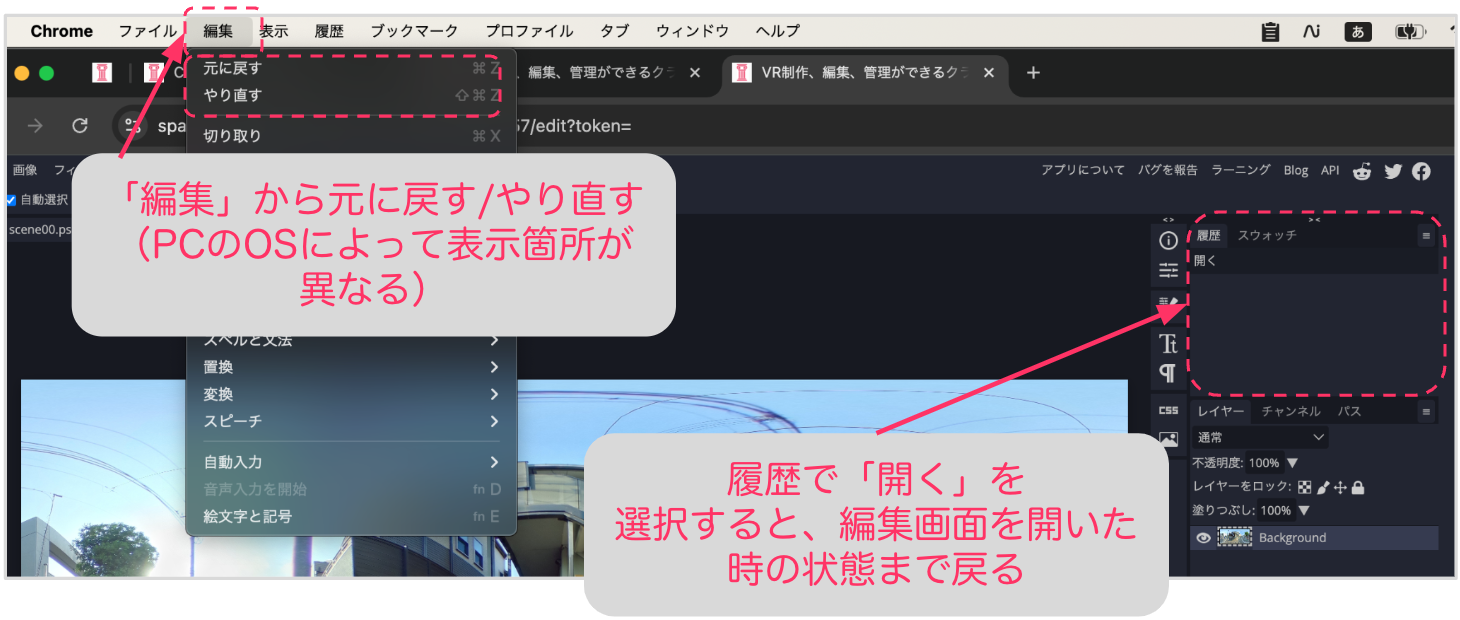
Task: Select 切り取り in Edit menu
Action: pyautogui.click(x=351, y=136)
